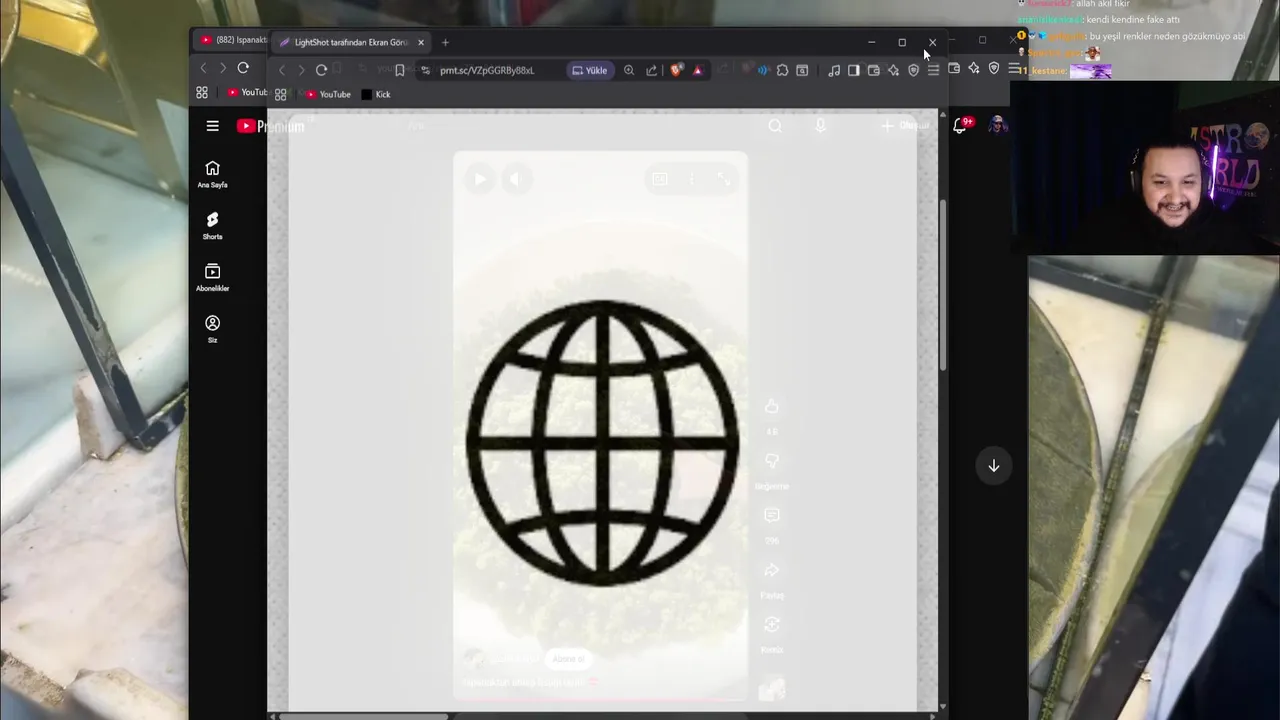Minimize the front LightShot window

tap(871, 42)
